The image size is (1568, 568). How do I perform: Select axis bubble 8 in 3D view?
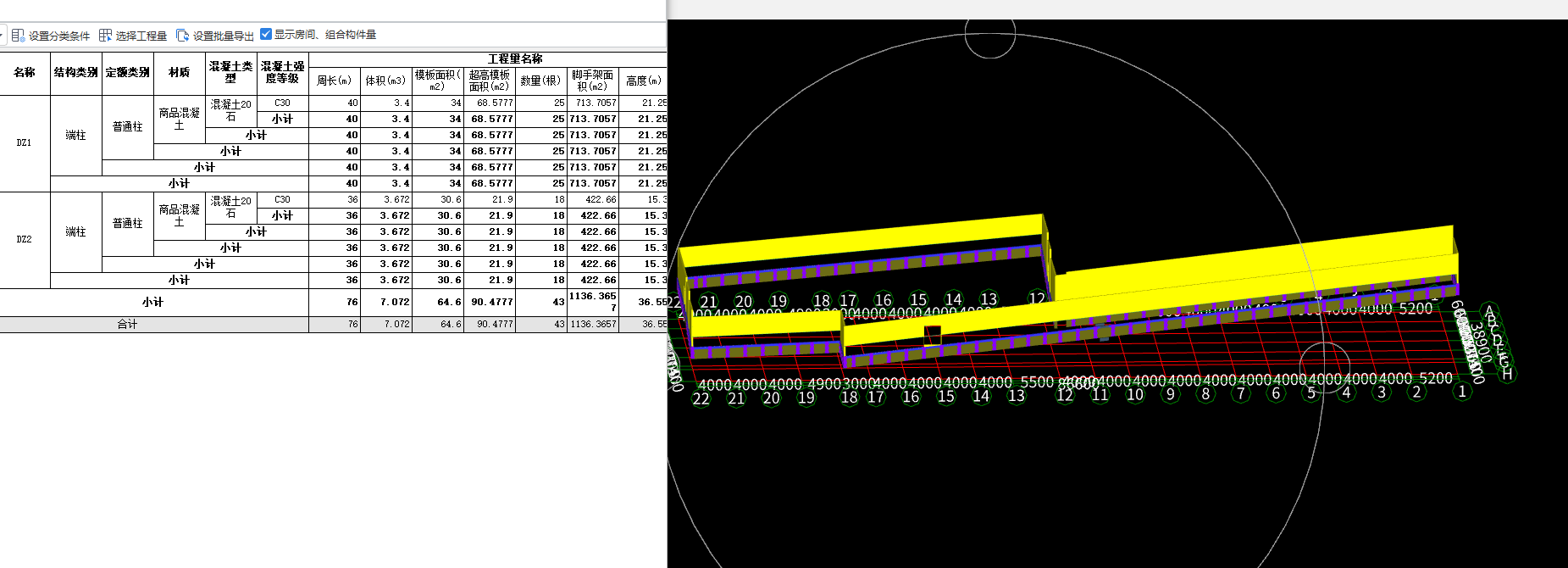pyautogui.click(x=1205, y=394)
